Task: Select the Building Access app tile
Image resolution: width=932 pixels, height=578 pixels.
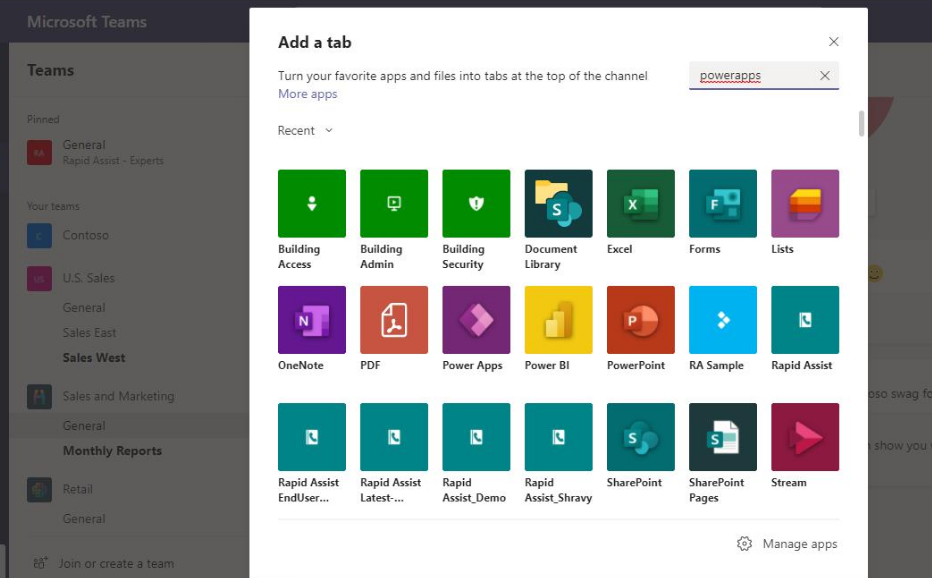Action: (311, 203)
